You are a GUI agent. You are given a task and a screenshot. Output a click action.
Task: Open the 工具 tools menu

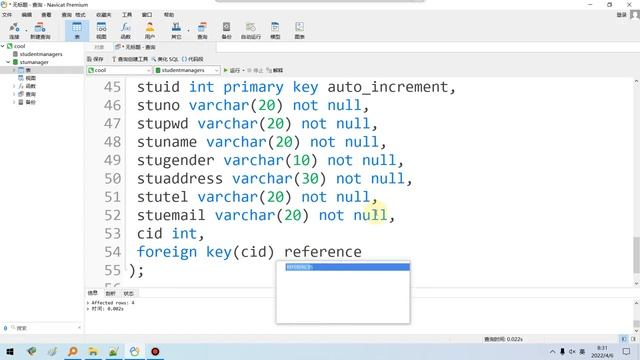(127, 15)
